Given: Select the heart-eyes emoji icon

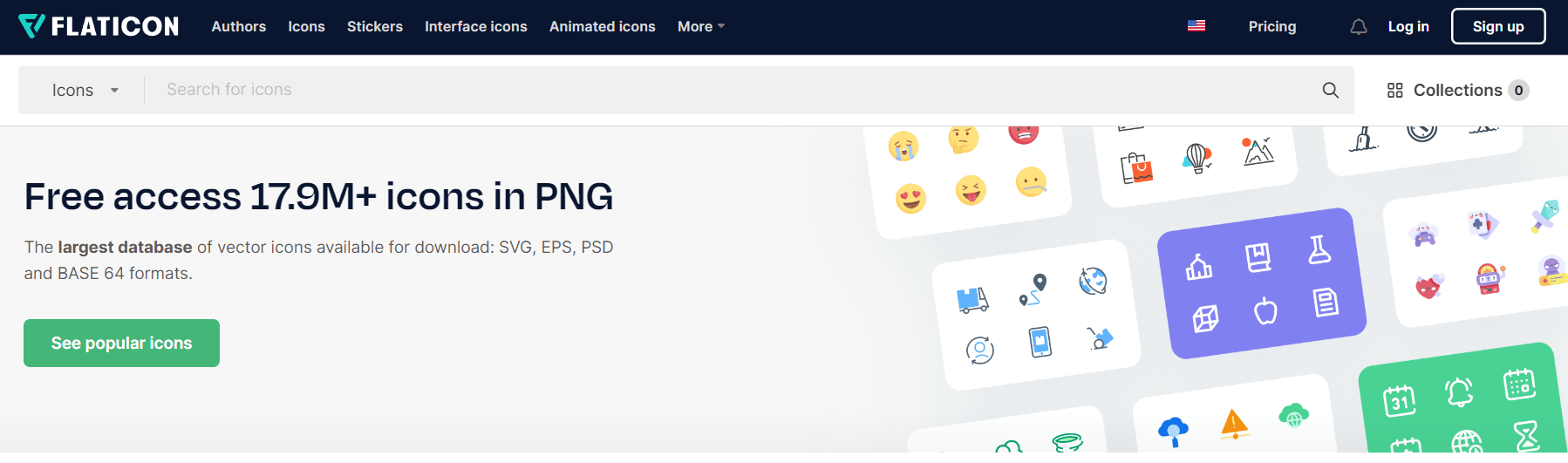Looking at the screenshot, I should pyautogui.click(x=910, y=199).
